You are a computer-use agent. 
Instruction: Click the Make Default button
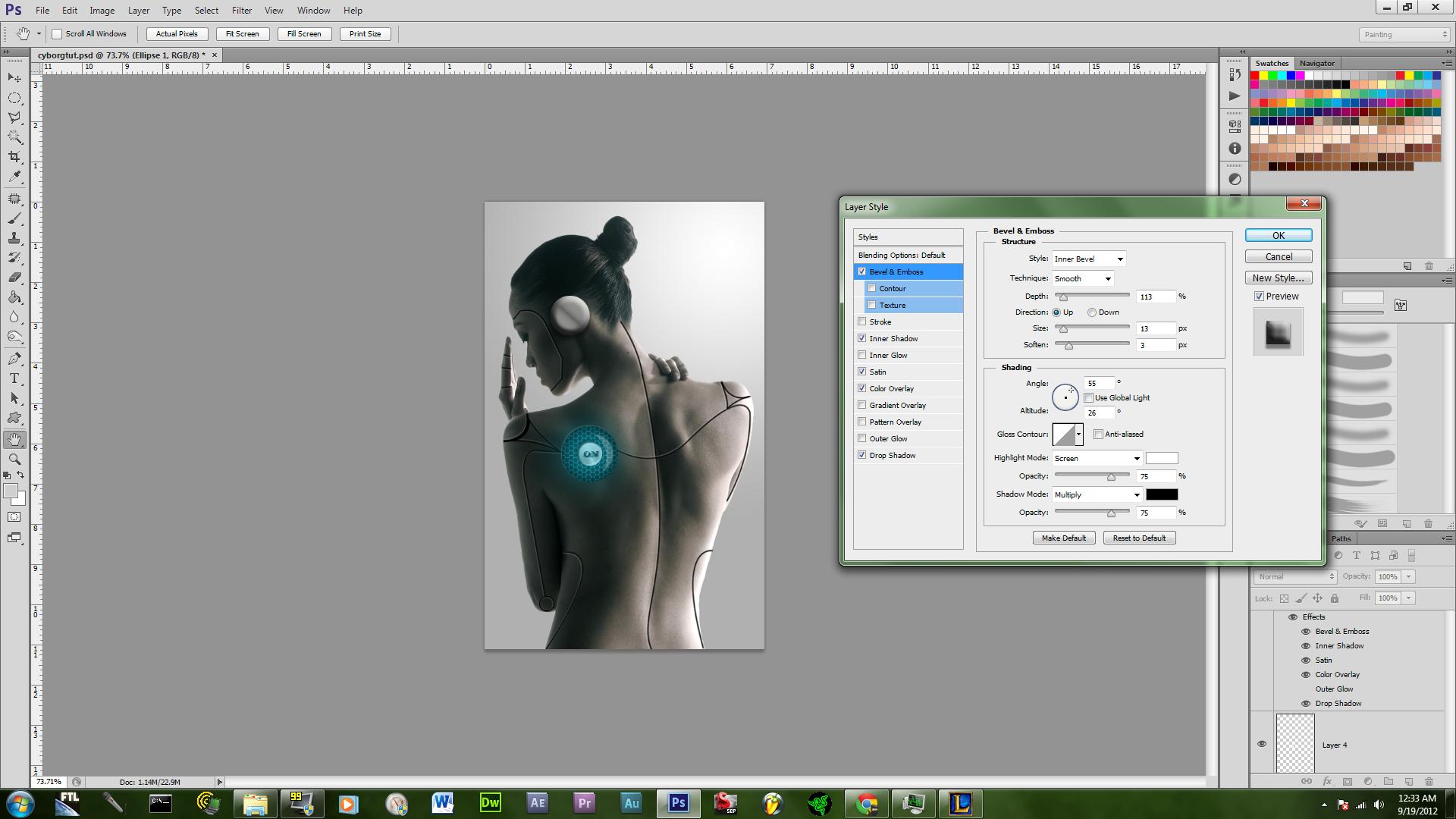click(x=1064, y=538)
